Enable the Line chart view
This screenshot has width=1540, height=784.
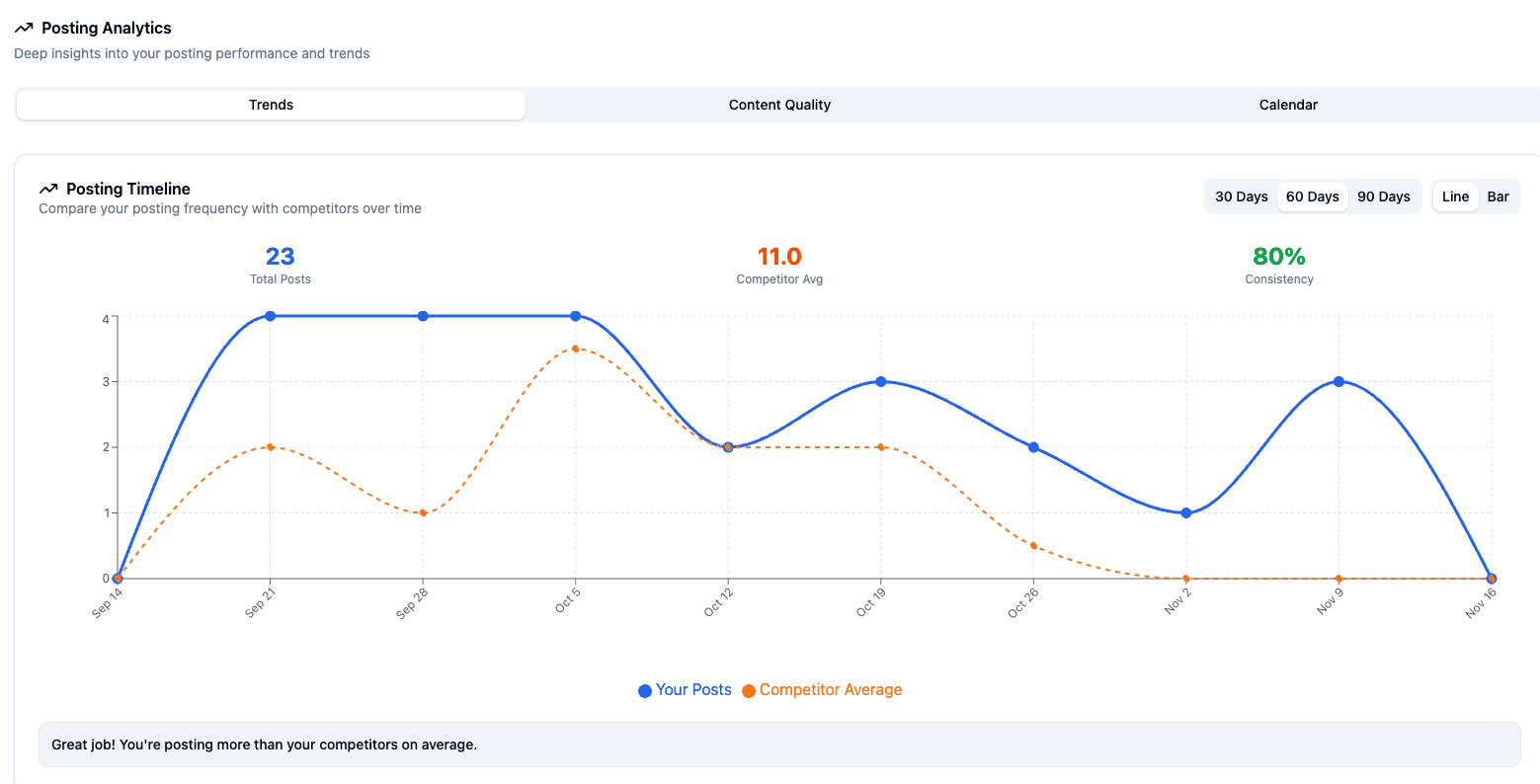(1455, 196)
